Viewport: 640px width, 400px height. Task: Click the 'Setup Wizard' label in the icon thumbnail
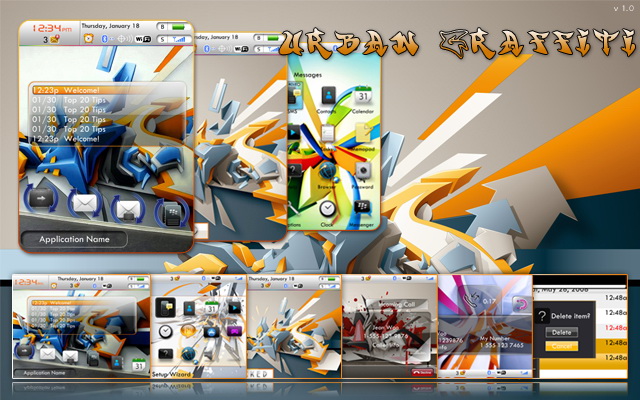(x=171, y=374)
